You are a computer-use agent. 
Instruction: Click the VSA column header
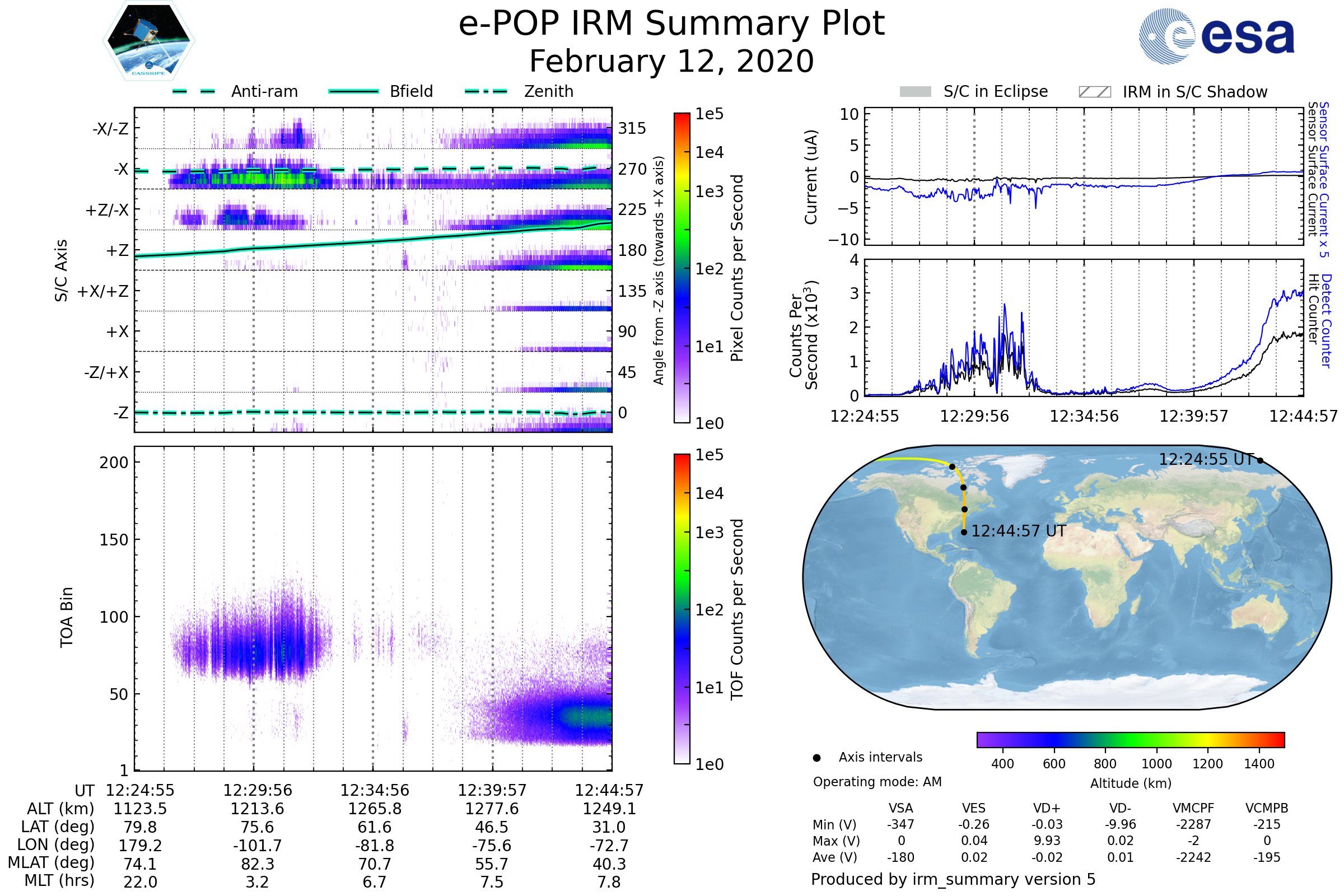pos(900,809)
